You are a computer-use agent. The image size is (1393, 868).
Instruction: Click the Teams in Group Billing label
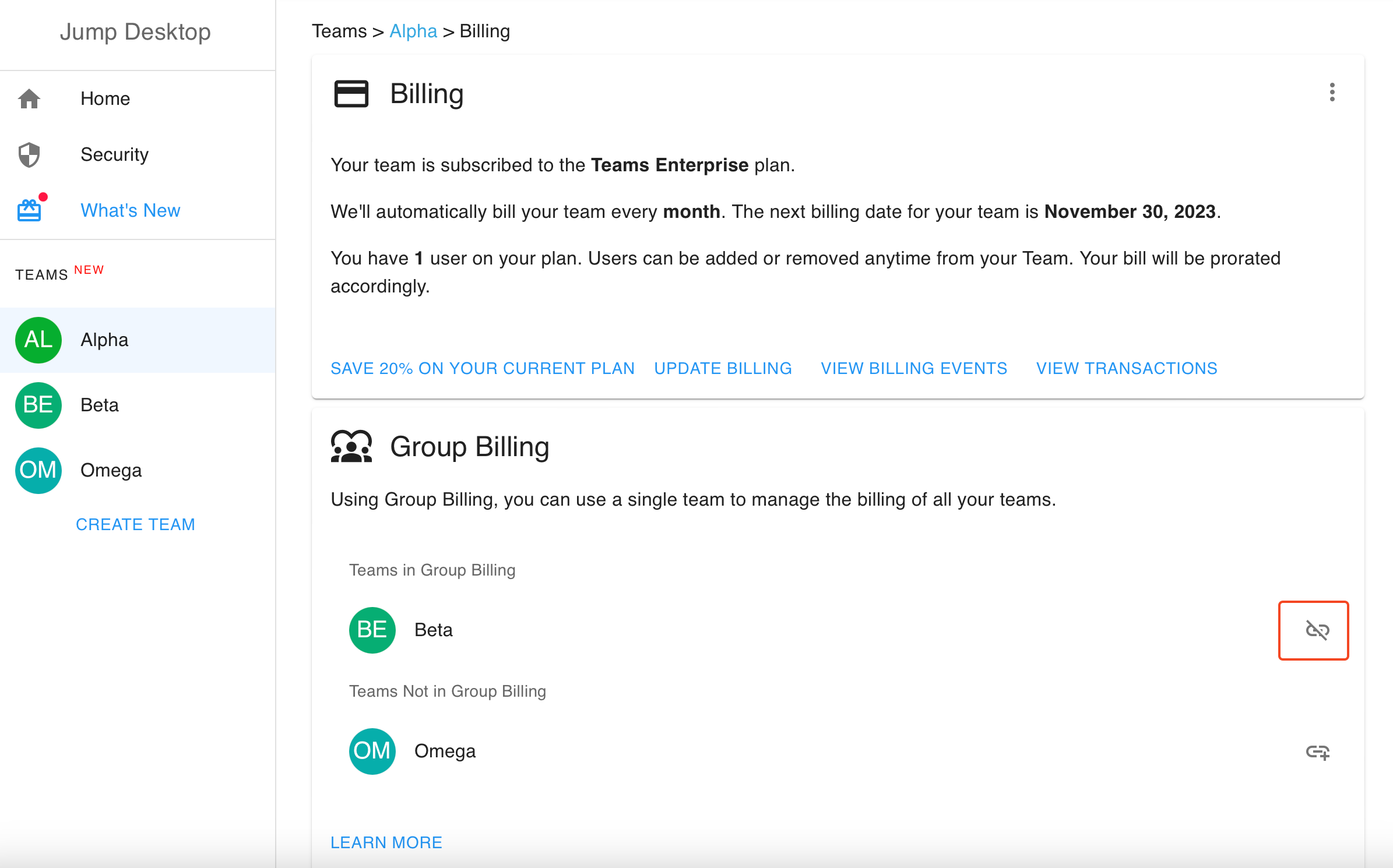point(432,570)
